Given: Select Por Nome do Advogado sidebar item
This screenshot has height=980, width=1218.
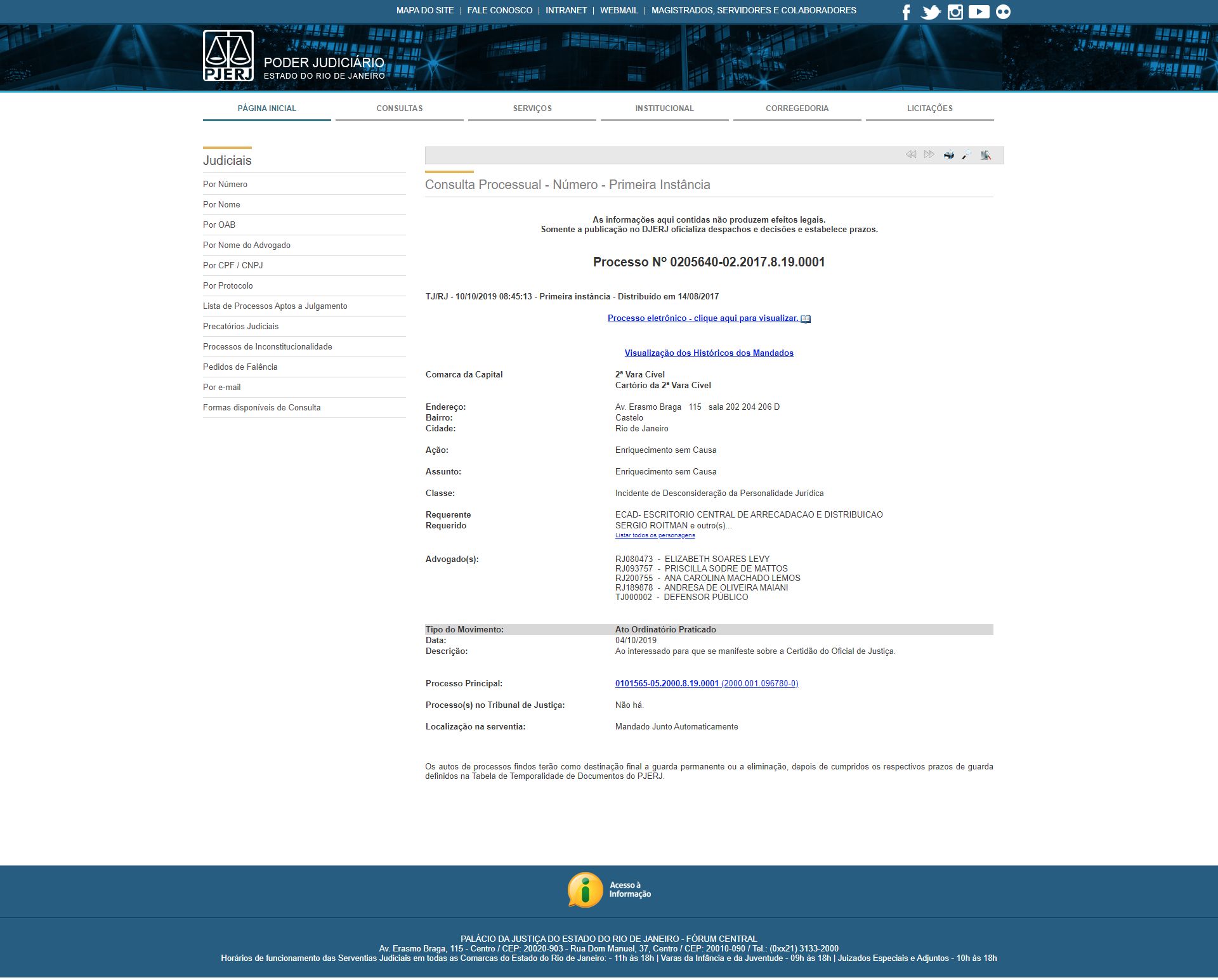Looking at the screenshot, I should click(247, 245).
